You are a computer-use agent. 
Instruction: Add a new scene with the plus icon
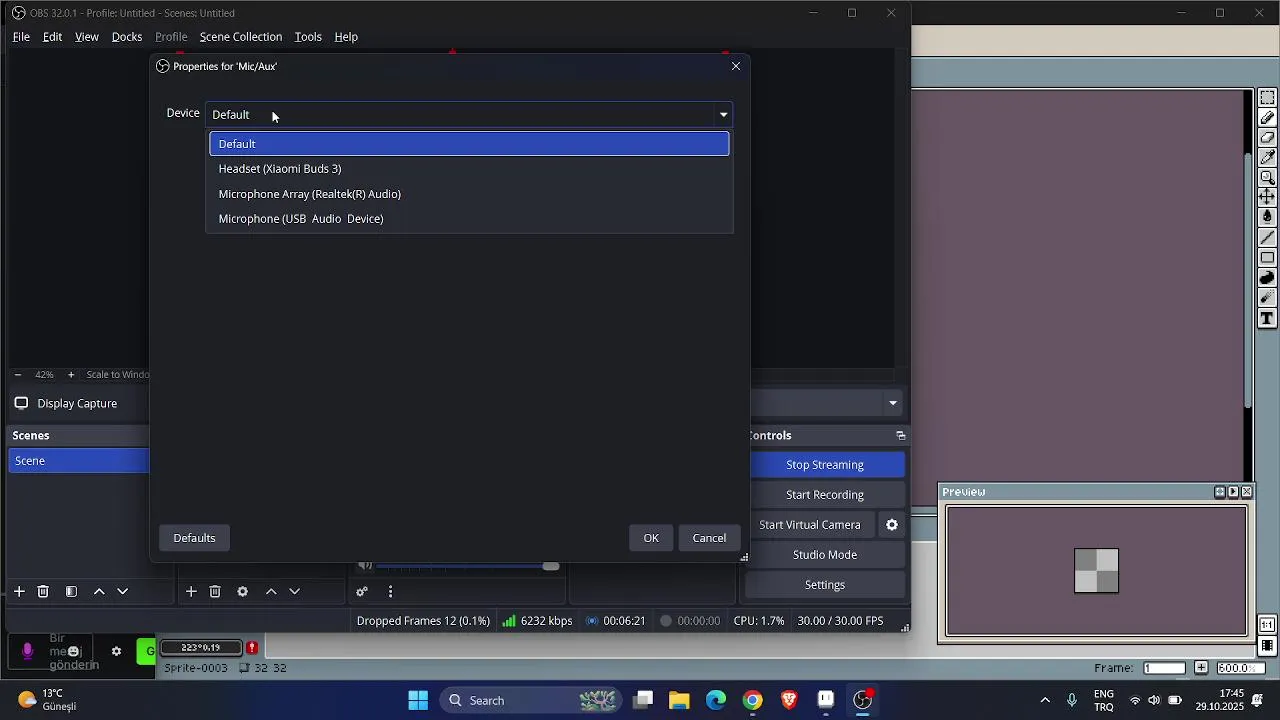[19, 592]
